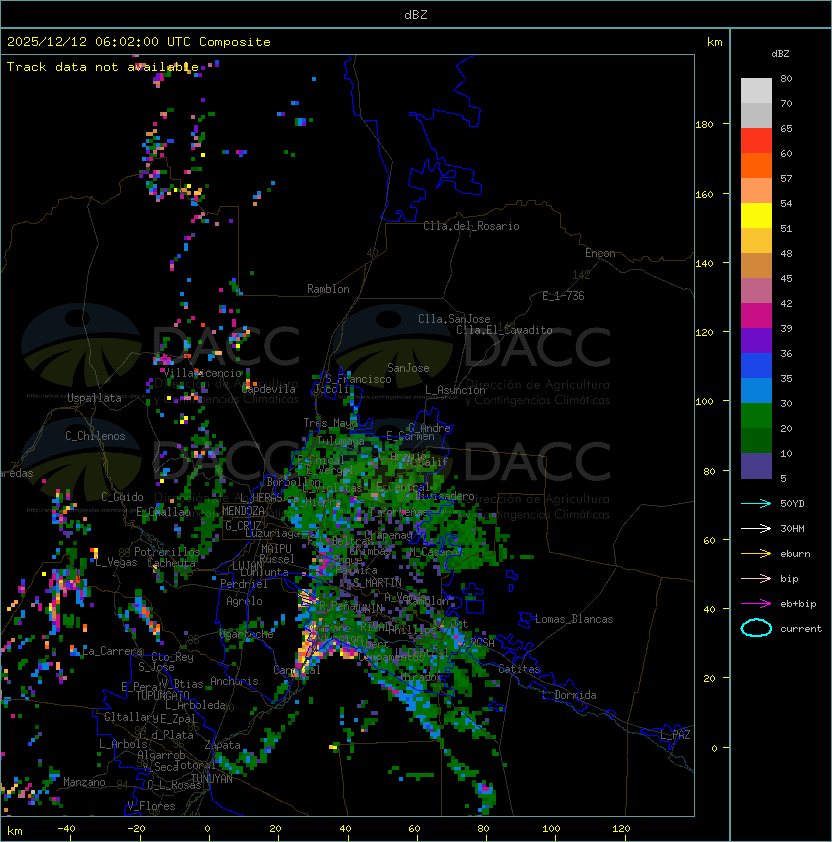Click the 'G_CRUZ' city label
Image resolution: width=832 pixels, height=842 pixels.
click(x=243, y=526)
